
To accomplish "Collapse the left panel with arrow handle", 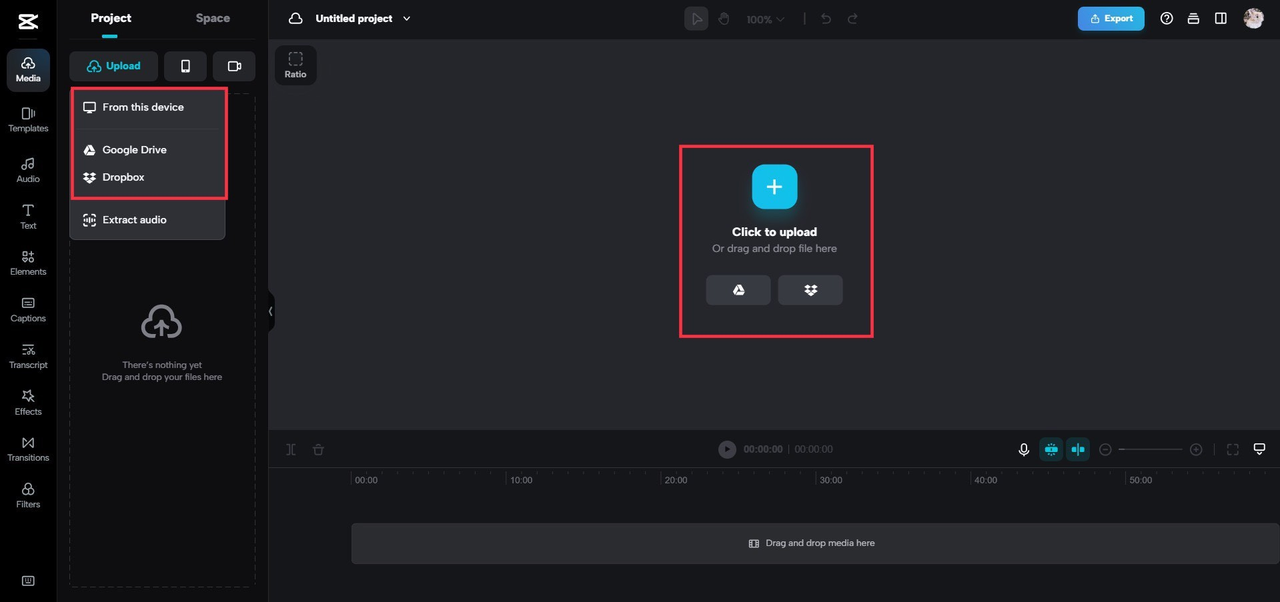I will click(271, 311).
